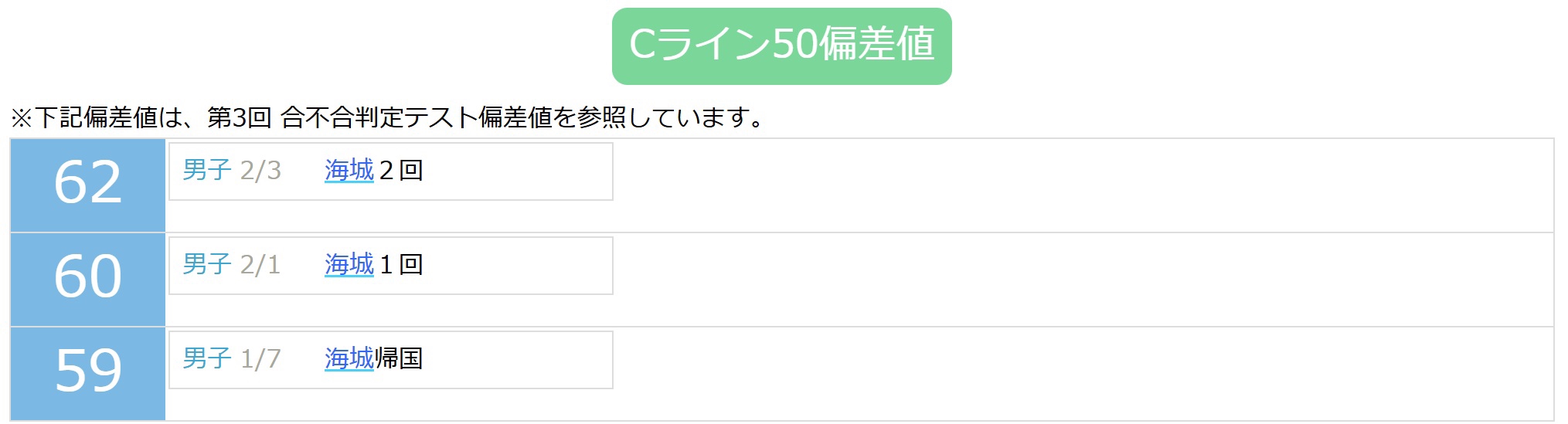Open the 海城 link in the 帰国 entry

click(x=349, y=358)
